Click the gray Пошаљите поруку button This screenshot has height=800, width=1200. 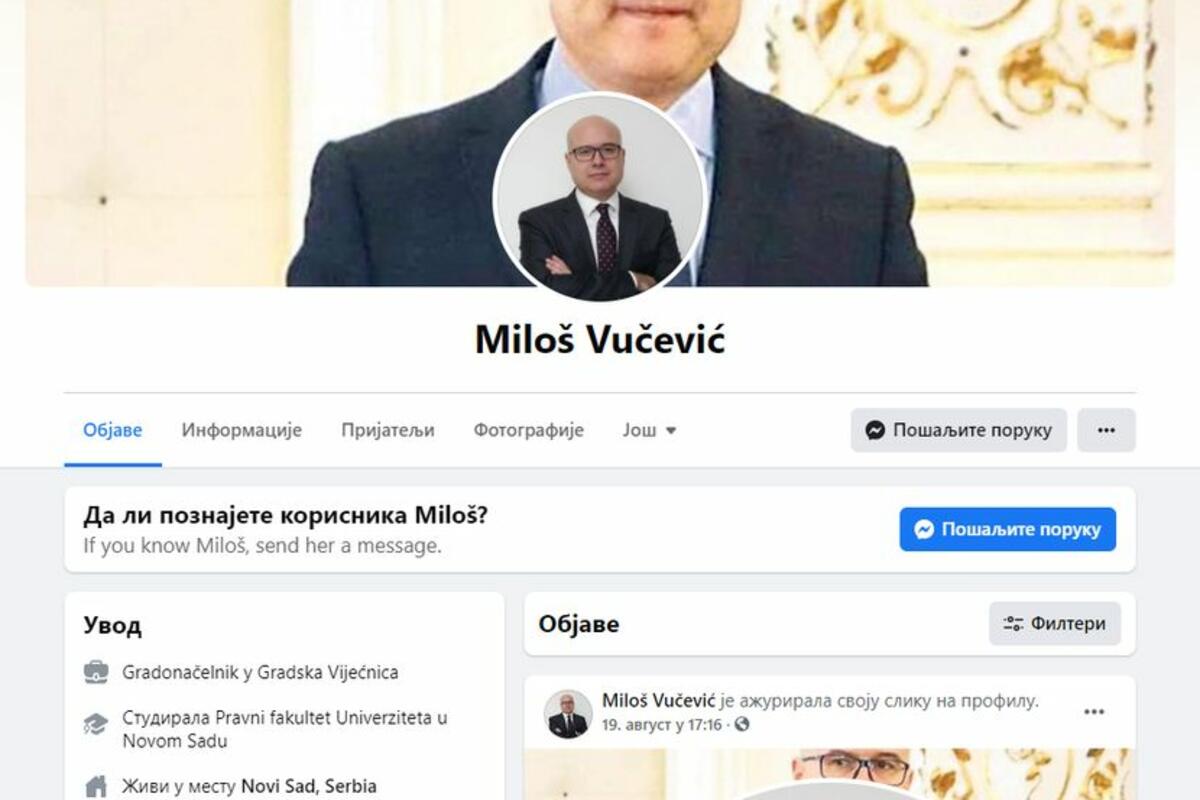coord(958,430)
